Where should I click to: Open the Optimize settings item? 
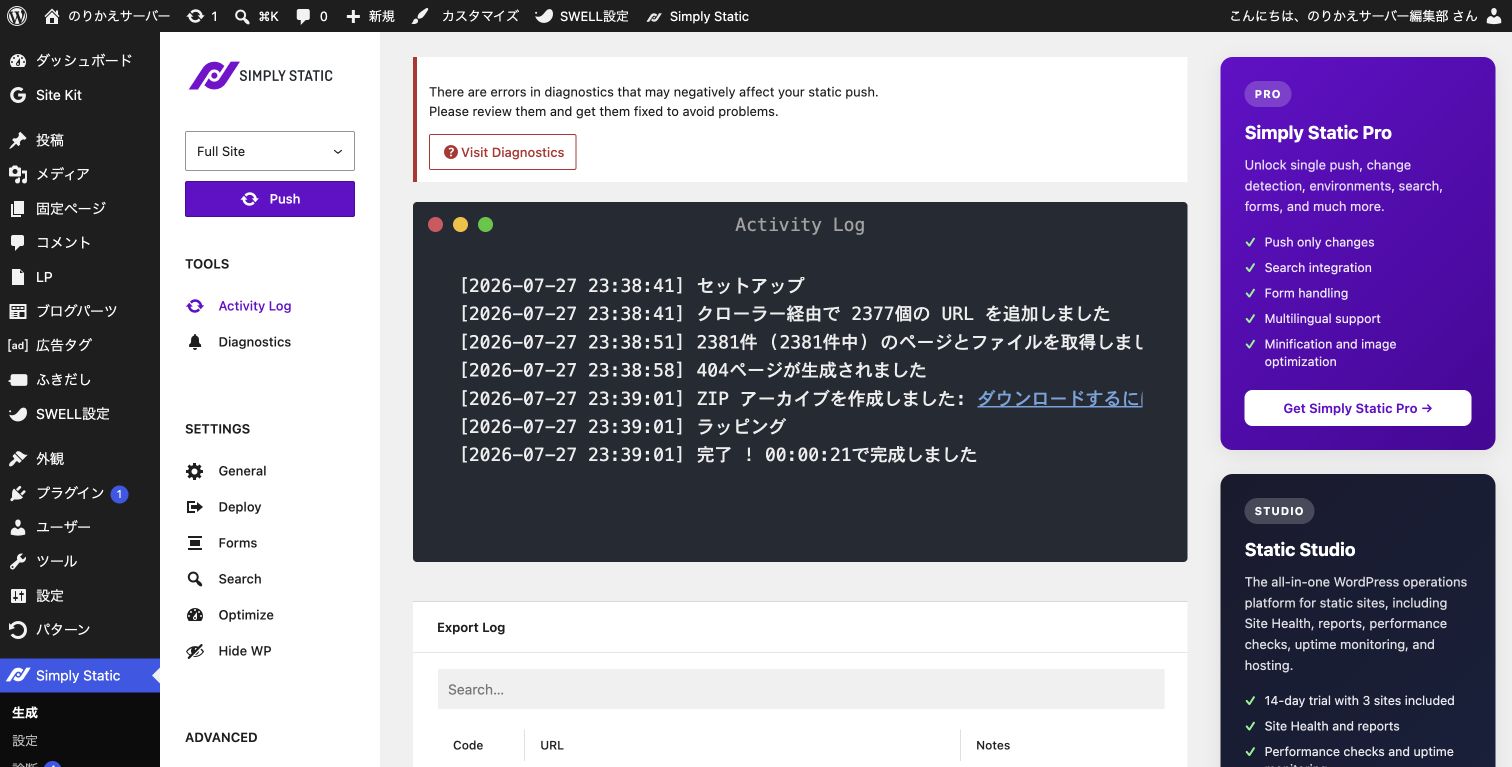click(230, 615)
